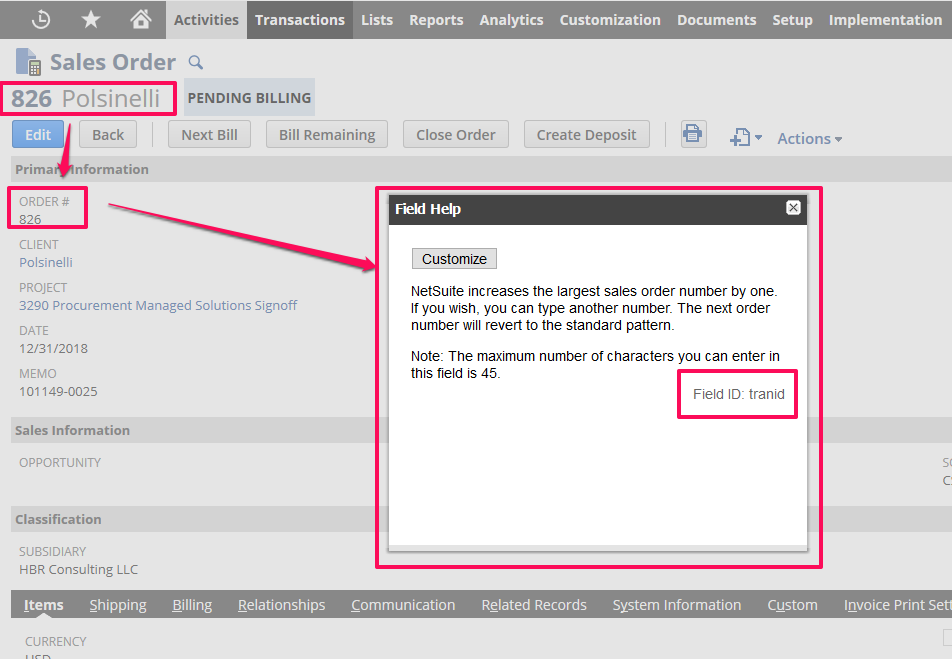Click the Next Bill button

(x=210, y=135)
